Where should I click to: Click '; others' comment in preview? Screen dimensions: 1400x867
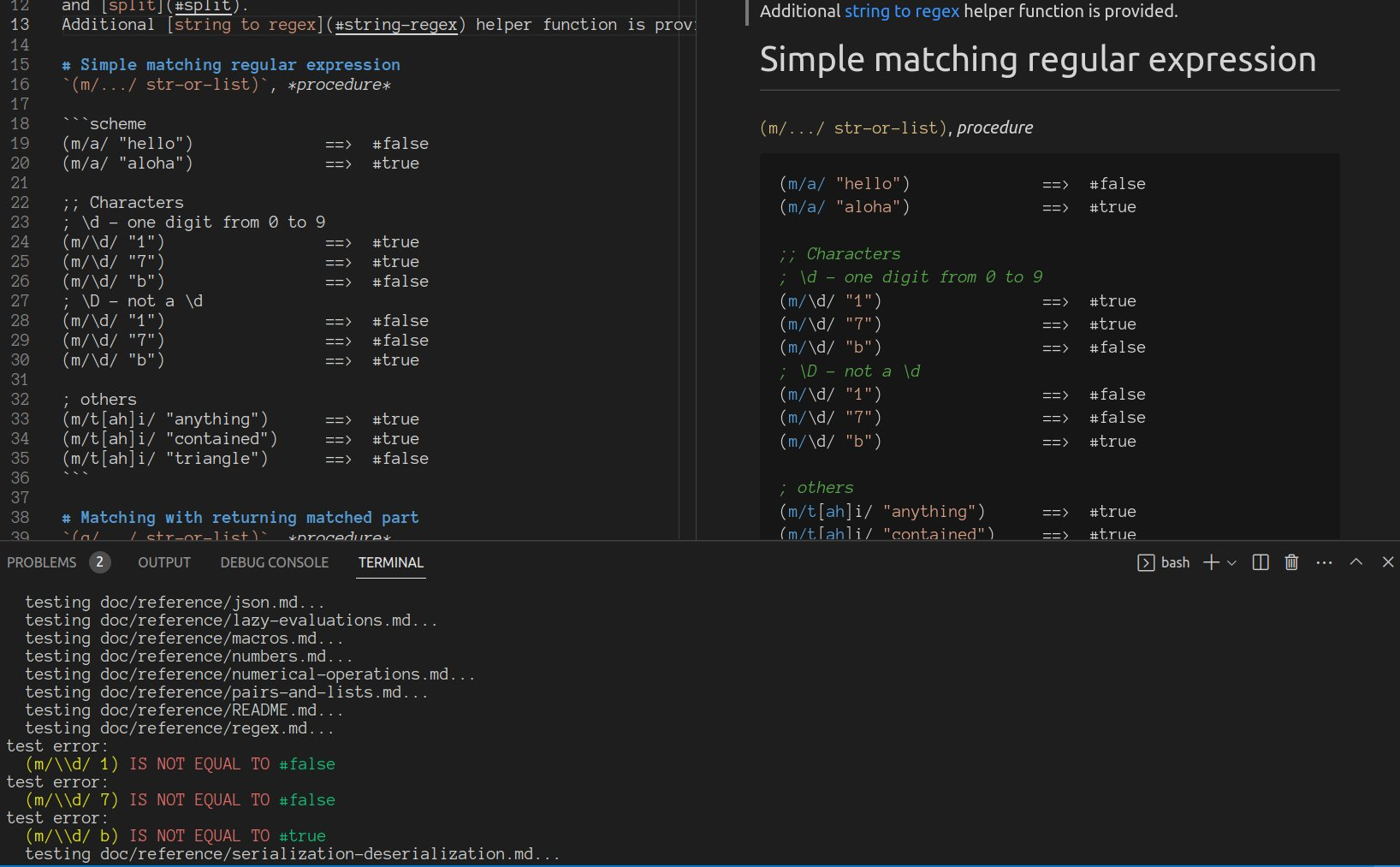click(816, 488)
